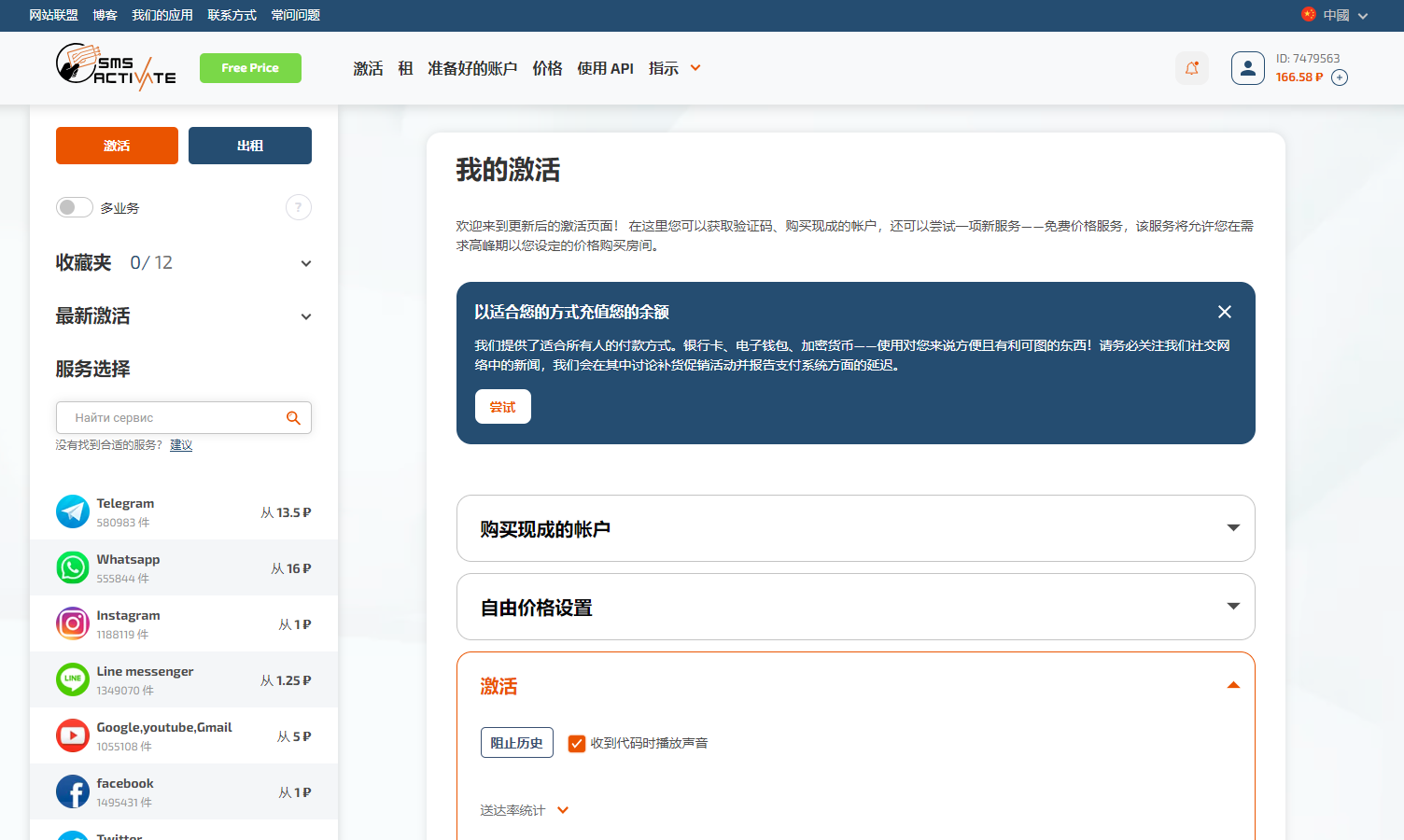1404x840 pixels.
Task: Open the 中國 language dropdown
Action: click(1335, 16)
